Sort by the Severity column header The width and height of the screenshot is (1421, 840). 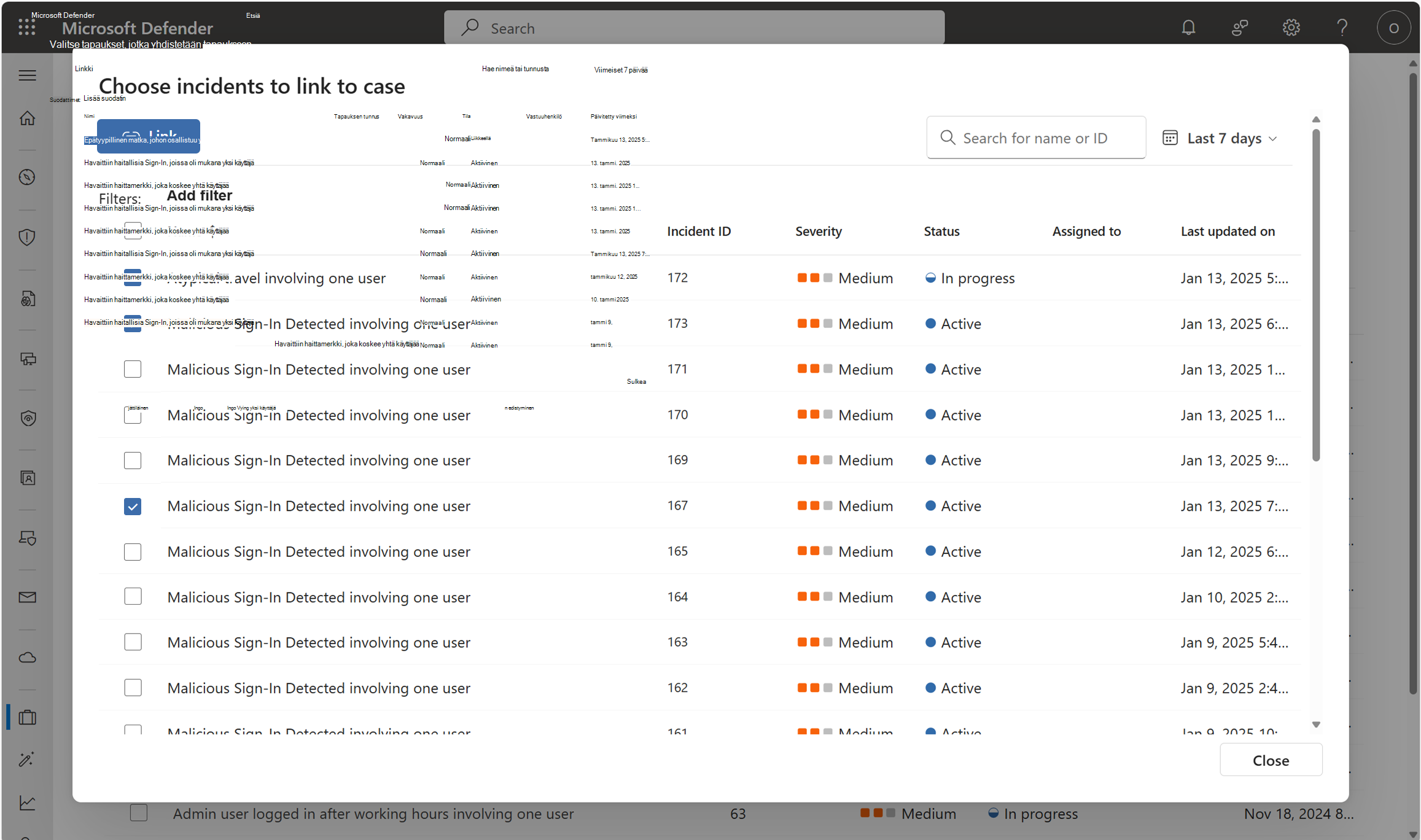pyautogui.click(x=818, y=231)
